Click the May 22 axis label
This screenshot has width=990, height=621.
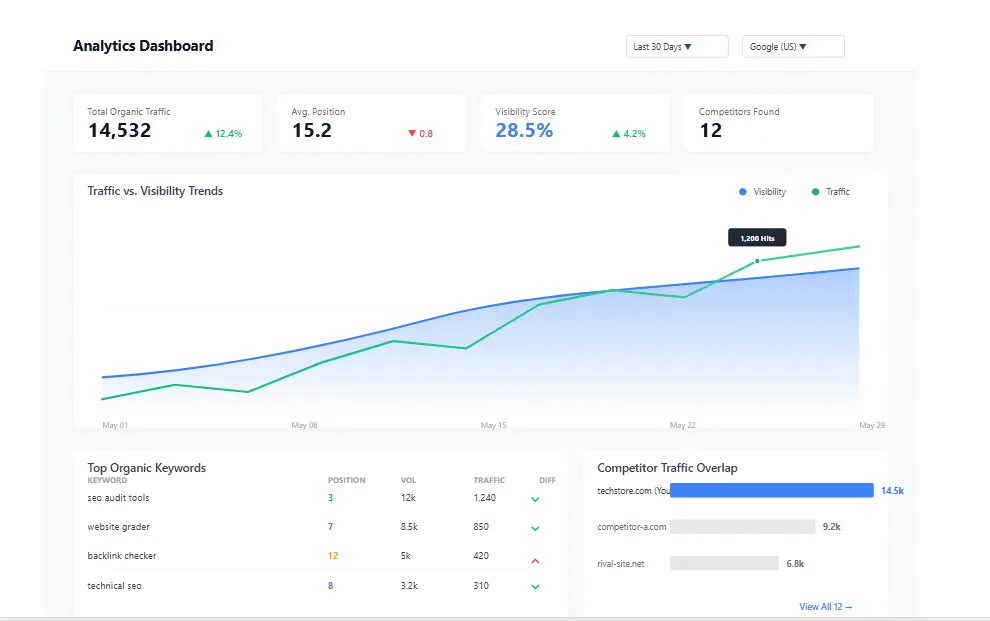(x=683, y=425)
